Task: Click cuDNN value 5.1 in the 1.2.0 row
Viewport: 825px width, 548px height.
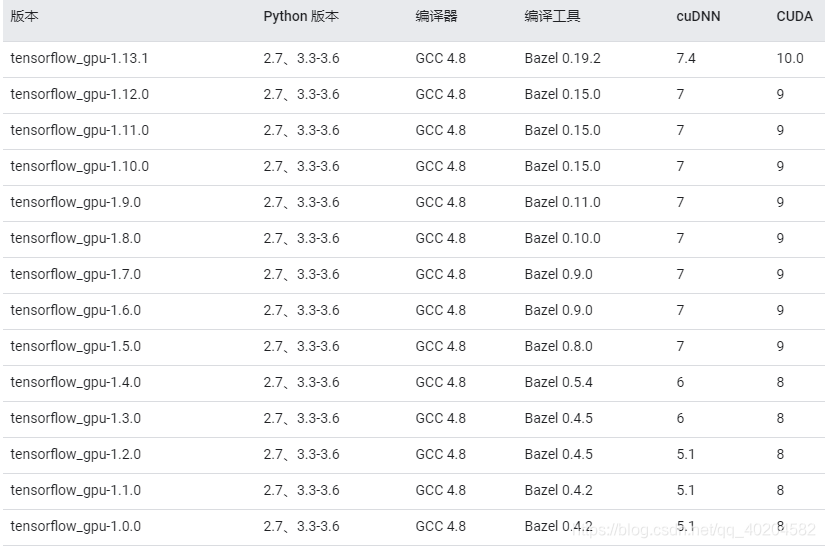Action: click(x=686, y=454)
